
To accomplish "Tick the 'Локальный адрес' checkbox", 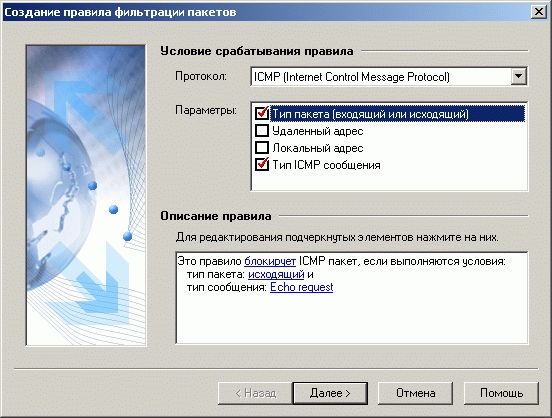I will pyautogui.click(x=262, y=148).
